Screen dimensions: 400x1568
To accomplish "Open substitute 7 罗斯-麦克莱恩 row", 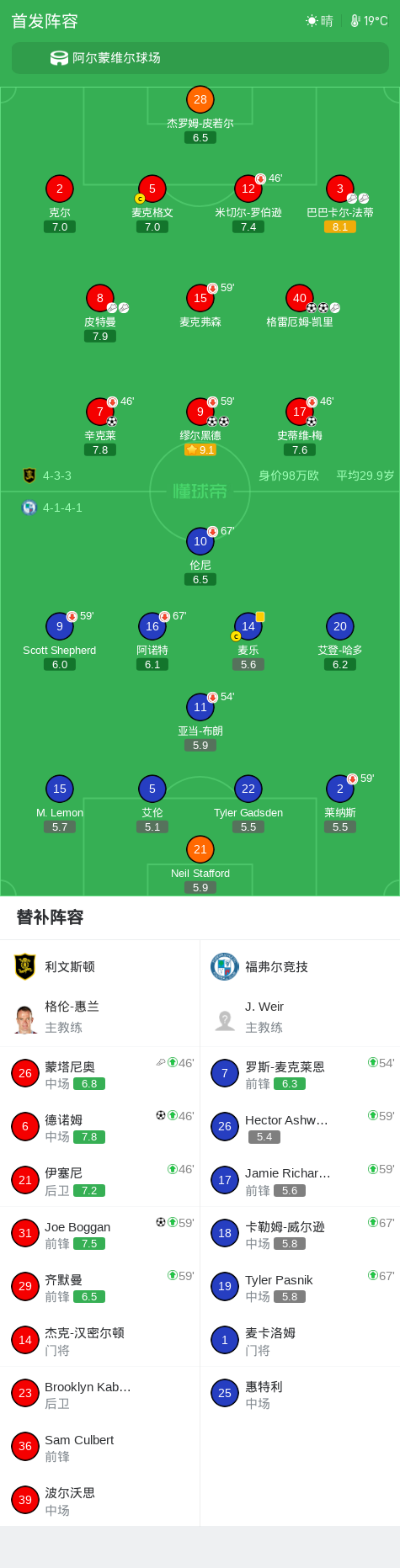I will [x=300, y=1073].
